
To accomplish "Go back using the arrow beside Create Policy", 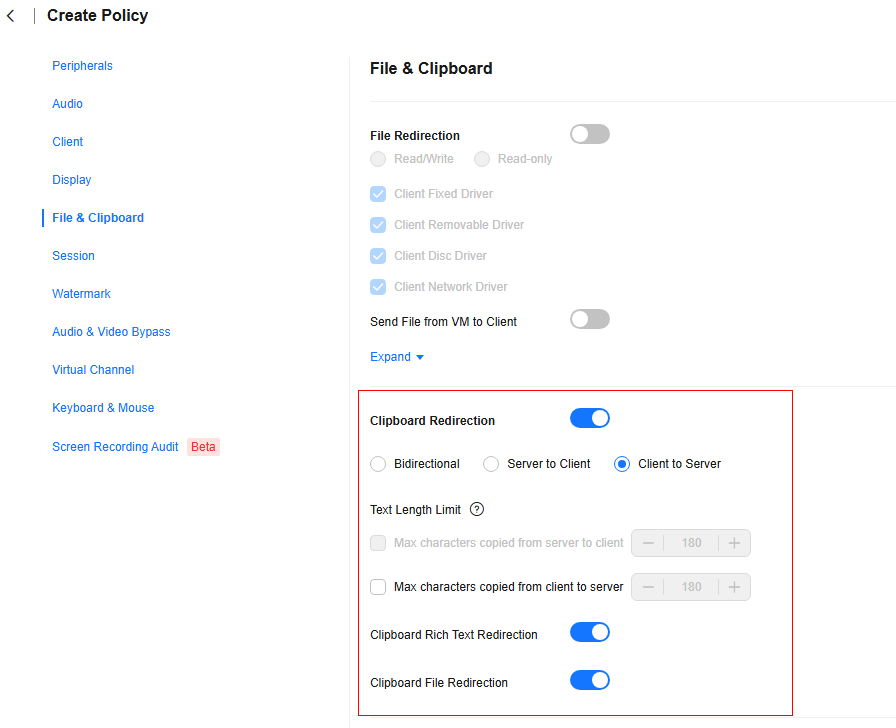I will point(11,16).
